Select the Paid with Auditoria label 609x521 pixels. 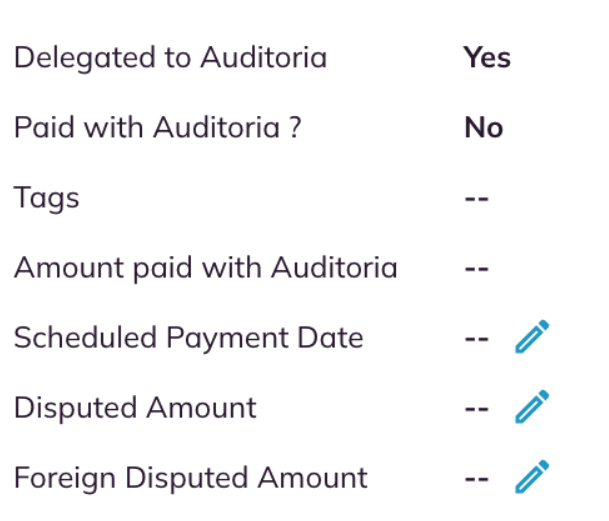pos(158,127)
